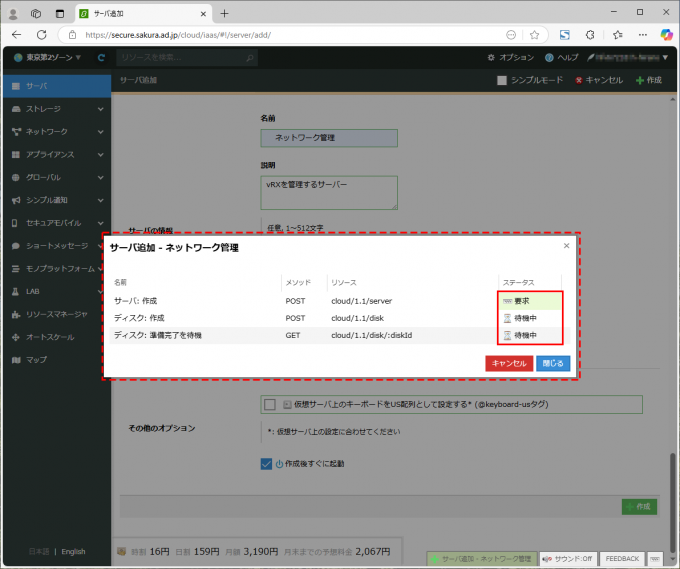Open the LAB sidebar menu
Screen dimensions: 680x569
coord(57,291)
